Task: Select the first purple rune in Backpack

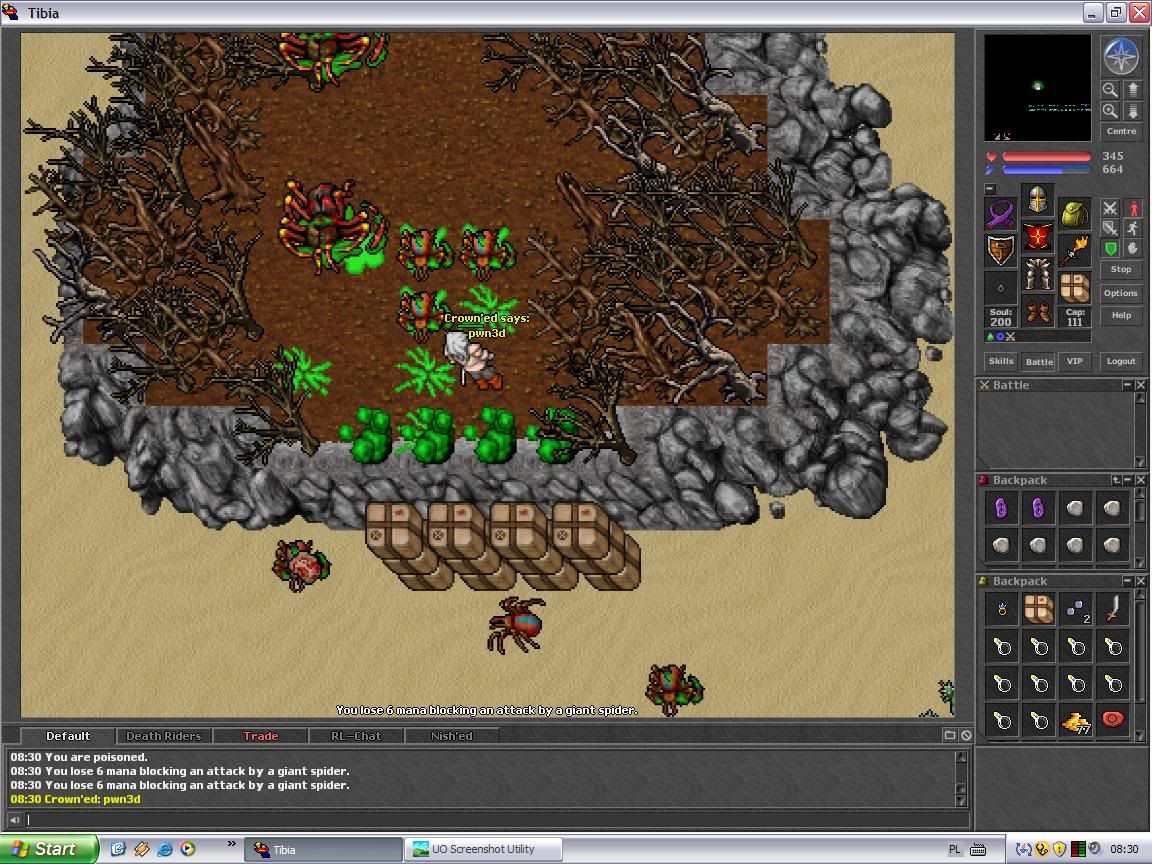Action: click(1001, 508)
